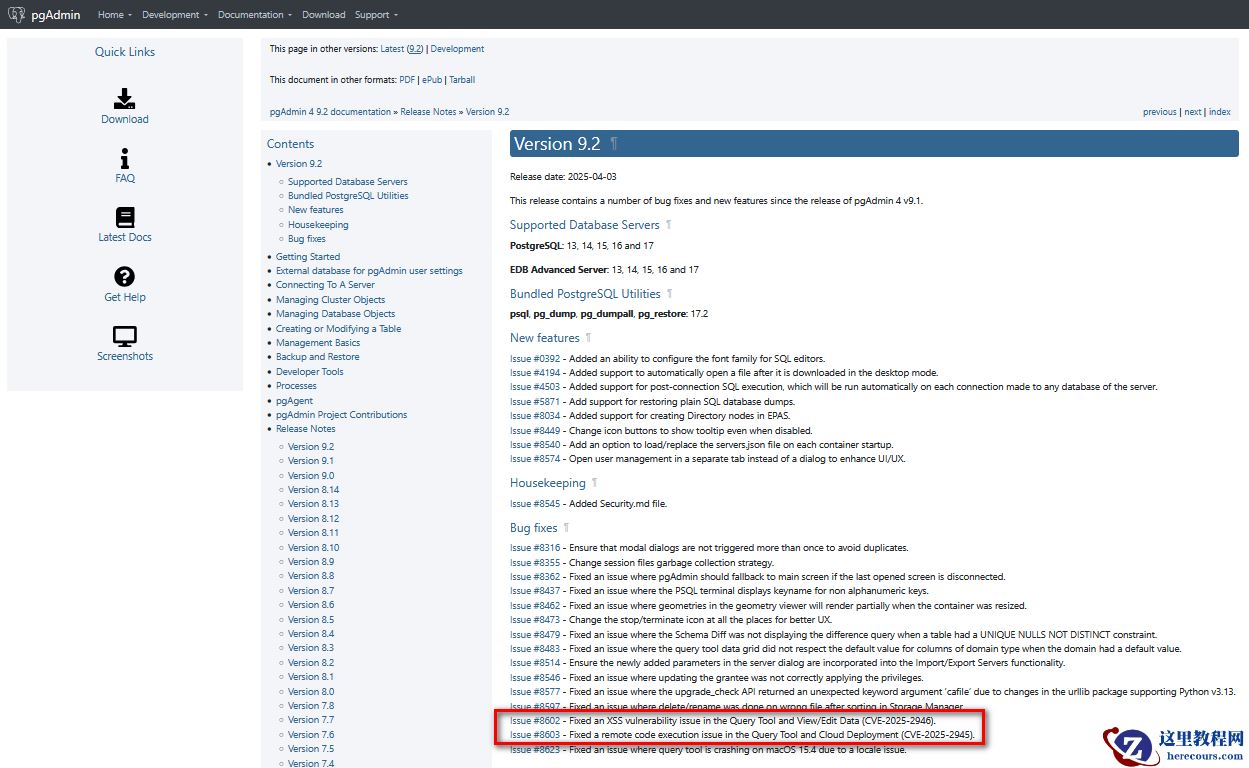Viewport: 1249px width, 768px height.
Task: Select Getting Started in Contents
Action: coord(308,257)
